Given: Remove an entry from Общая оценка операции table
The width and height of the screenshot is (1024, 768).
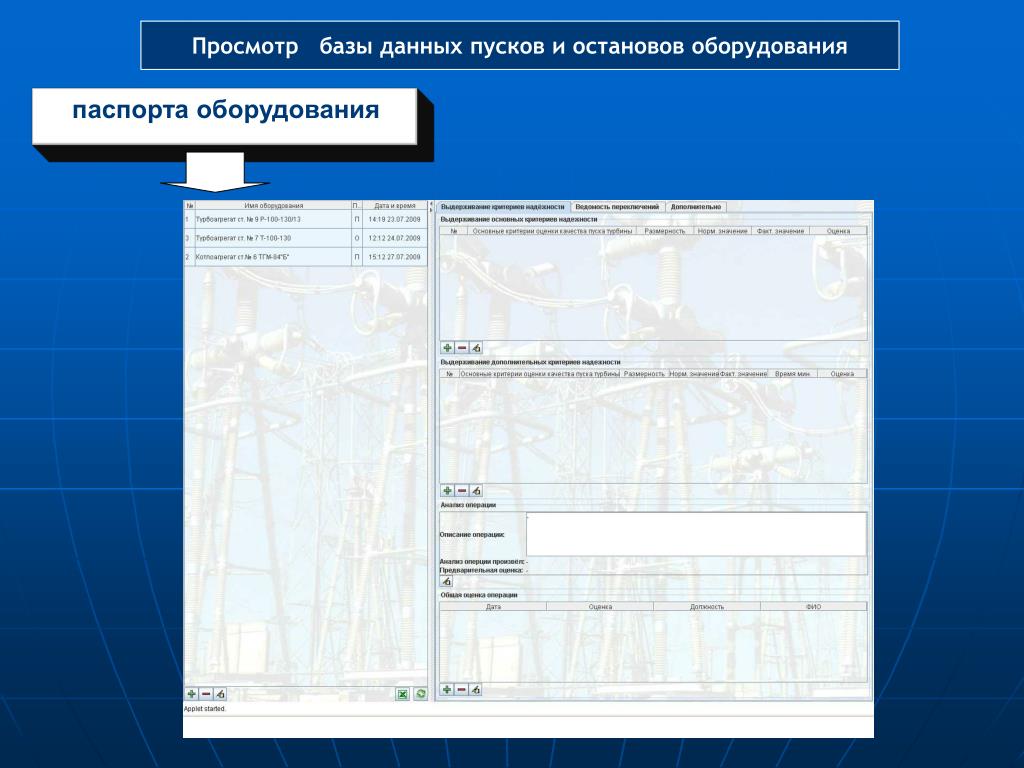Looking at the screenshot, I should (x=462, y=690).
